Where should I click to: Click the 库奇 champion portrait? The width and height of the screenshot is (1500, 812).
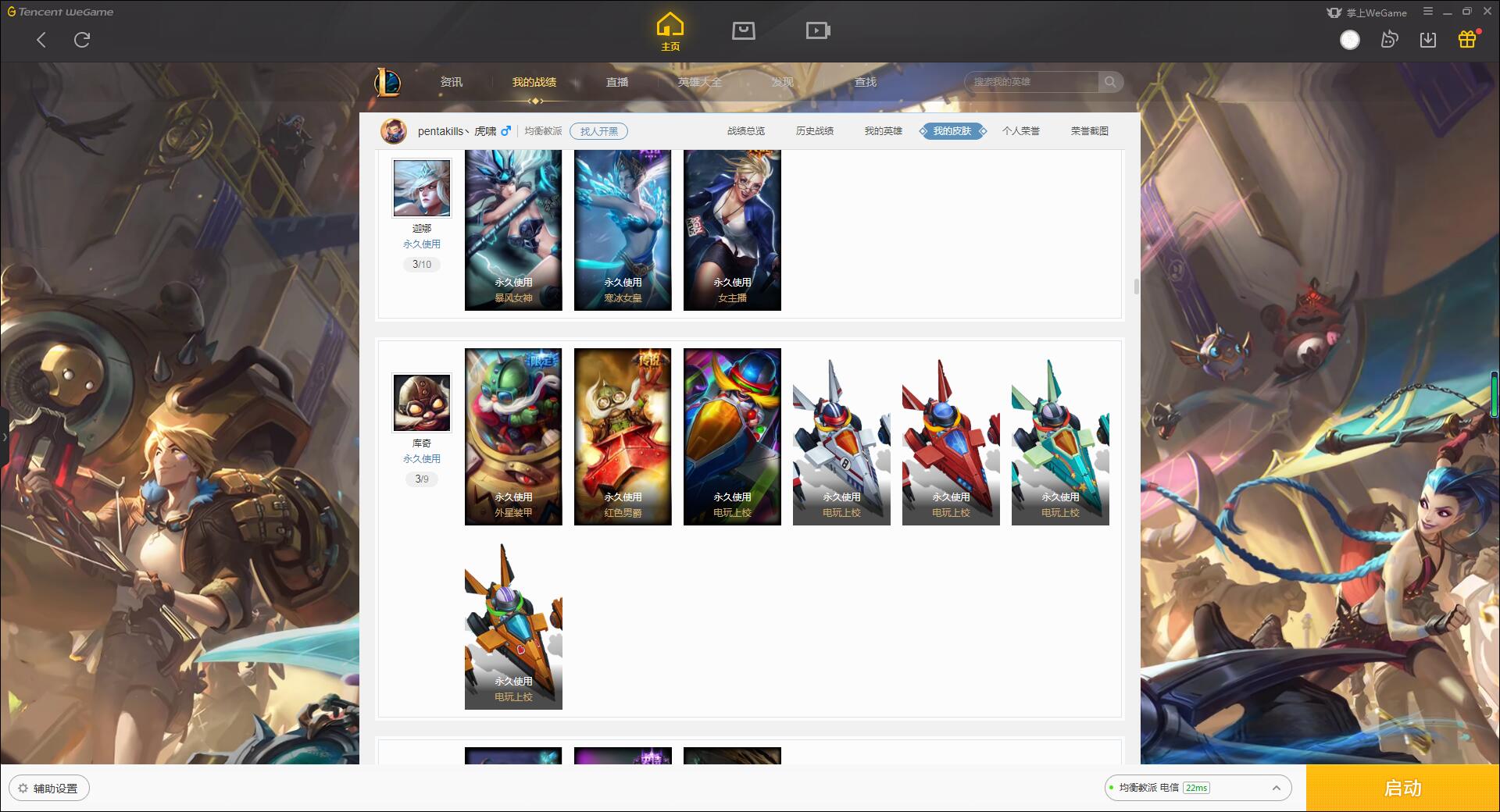pyautogui.click(x=422, y=403)
